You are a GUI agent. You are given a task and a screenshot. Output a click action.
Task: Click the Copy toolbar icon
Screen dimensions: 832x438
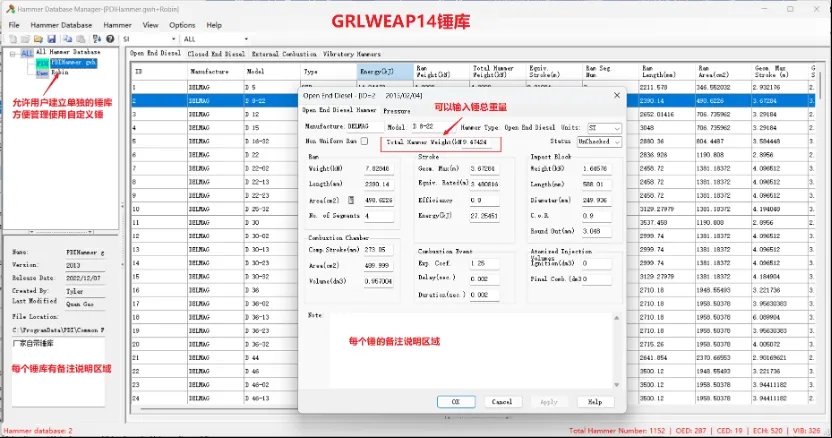point(66,39)
